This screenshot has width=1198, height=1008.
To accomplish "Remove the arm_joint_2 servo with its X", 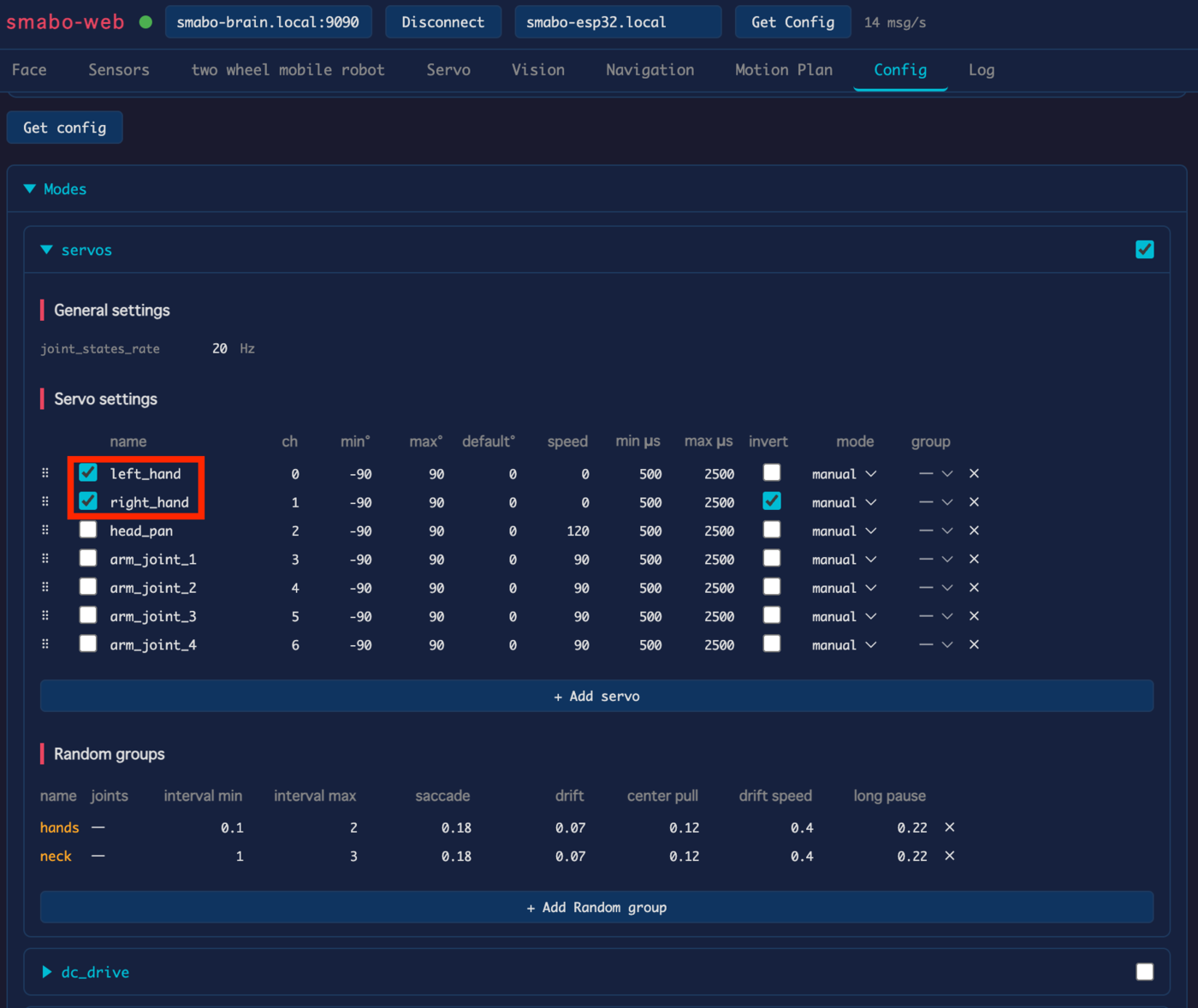I will click(974, 588).
